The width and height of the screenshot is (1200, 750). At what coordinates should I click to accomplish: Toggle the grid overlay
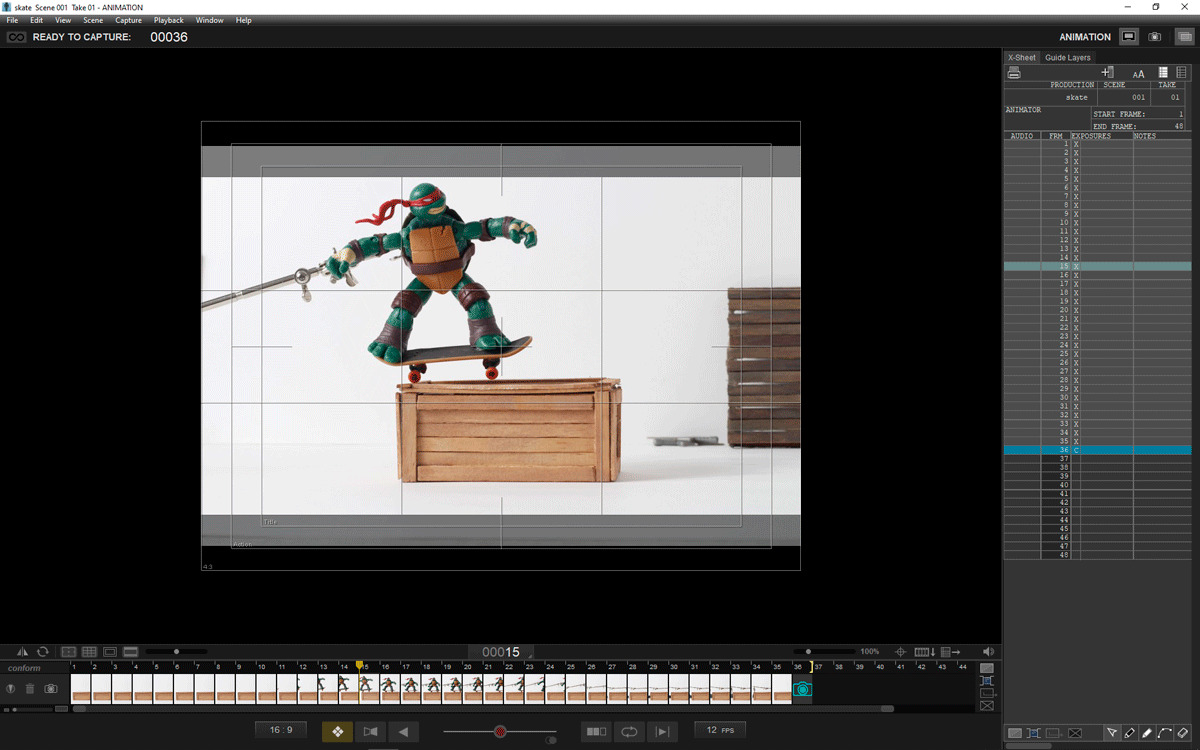89,652
